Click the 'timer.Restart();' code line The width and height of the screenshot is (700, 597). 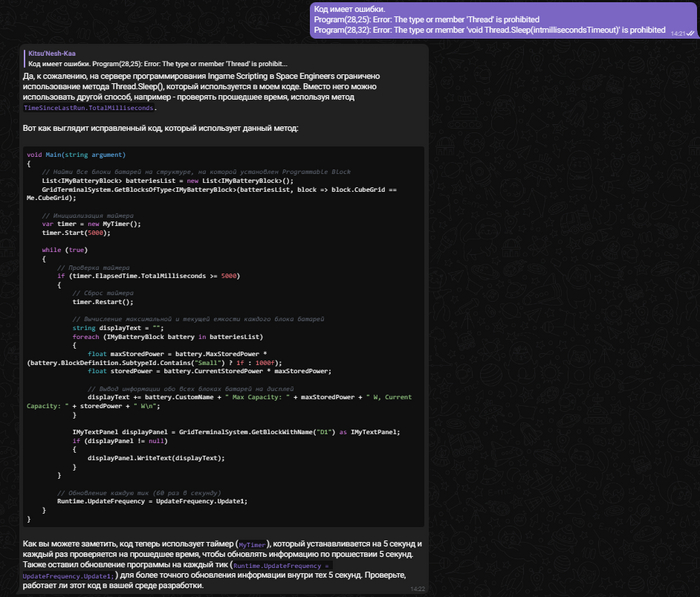pyautogui.click(x=102, y=301)
